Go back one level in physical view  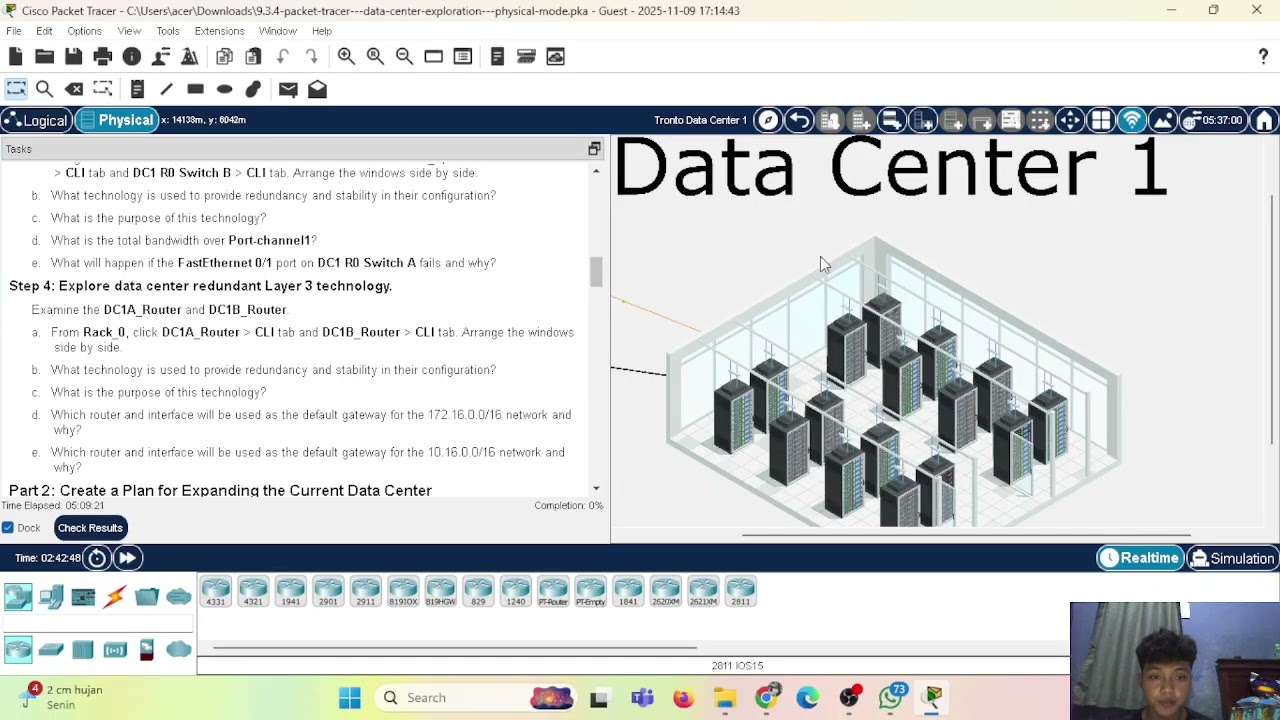click(x=799, y=121)
